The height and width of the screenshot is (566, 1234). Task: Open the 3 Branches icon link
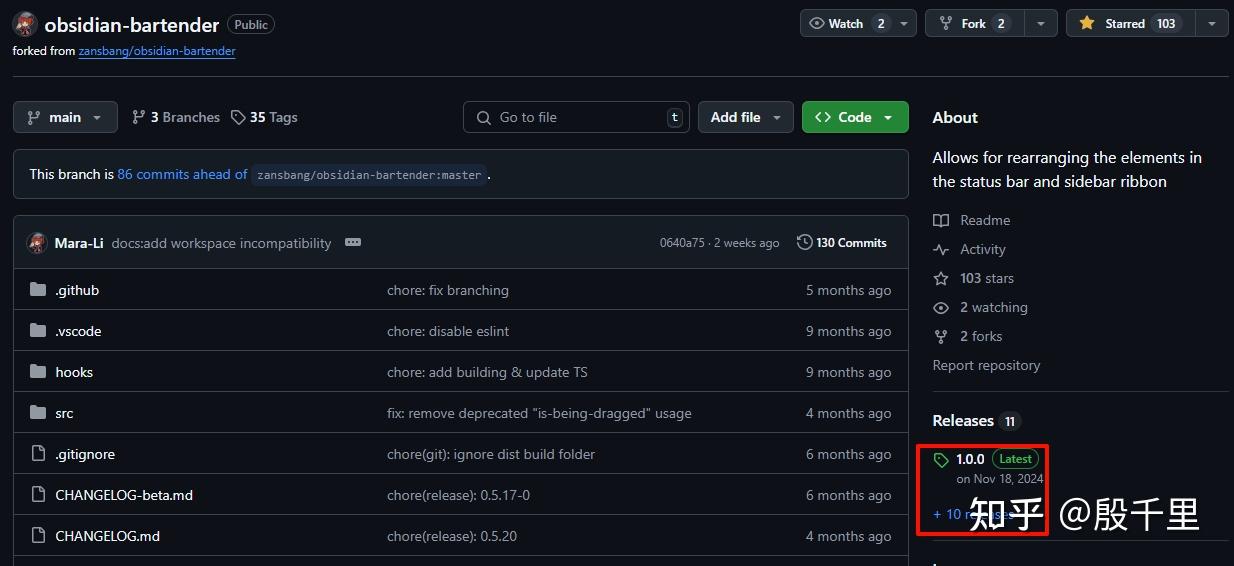click(x=139, y=118)
